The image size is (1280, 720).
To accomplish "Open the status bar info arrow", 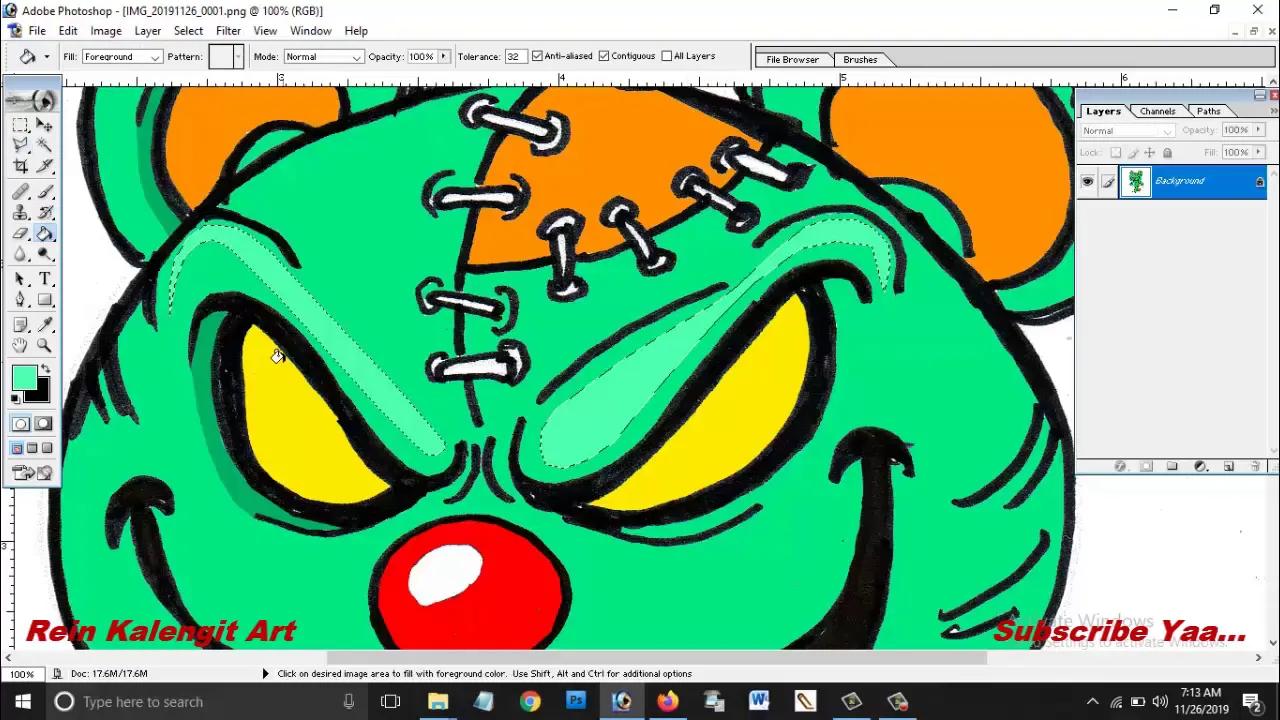I will pyautogui.click(x=265, y=674).
